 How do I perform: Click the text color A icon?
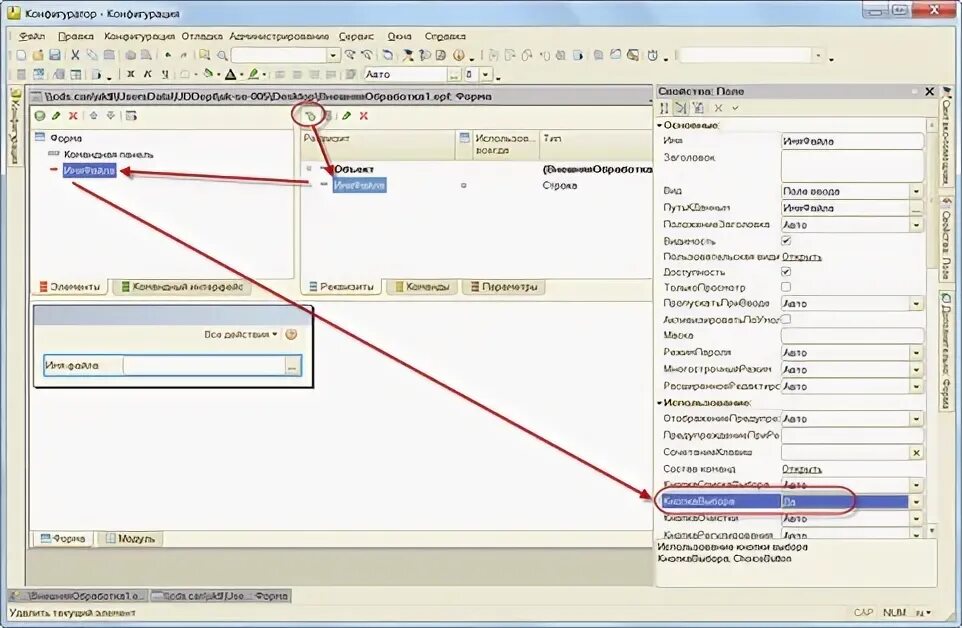point(231,74)
